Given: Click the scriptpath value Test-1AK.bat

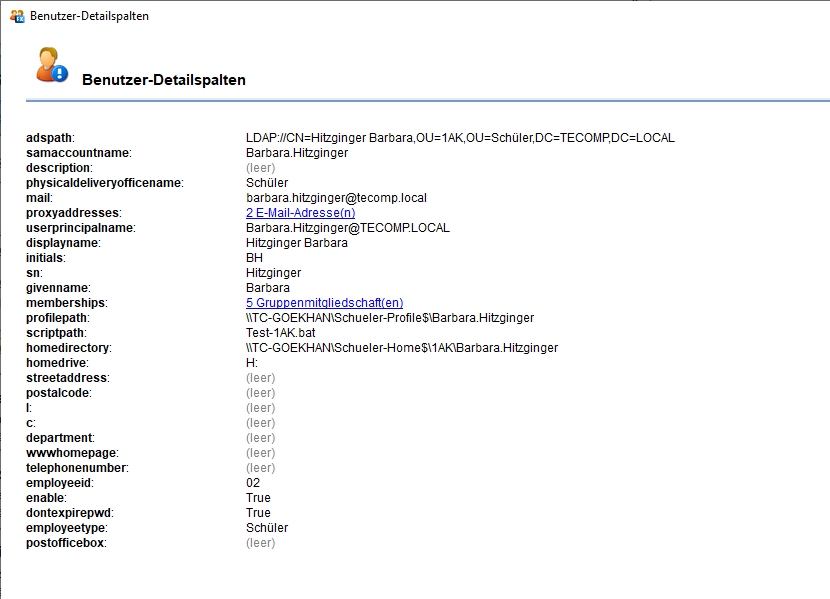Looking at the screenshot, I should point(281,333).
